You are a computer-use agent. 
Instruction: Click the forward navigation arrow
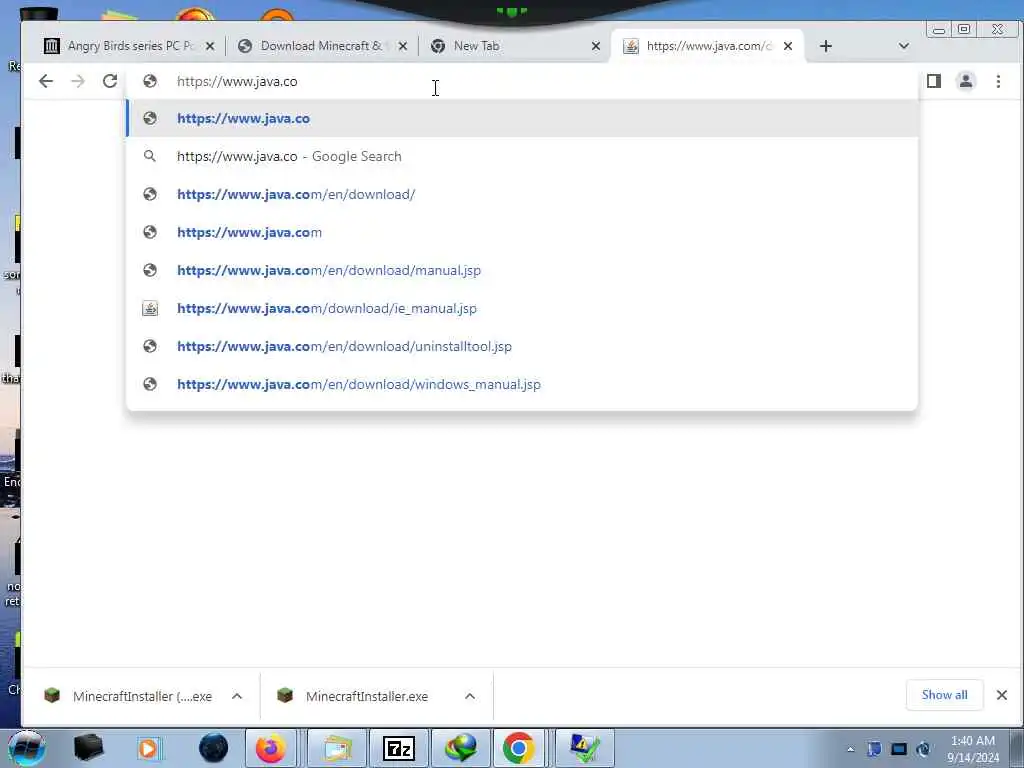pos(78,81)
